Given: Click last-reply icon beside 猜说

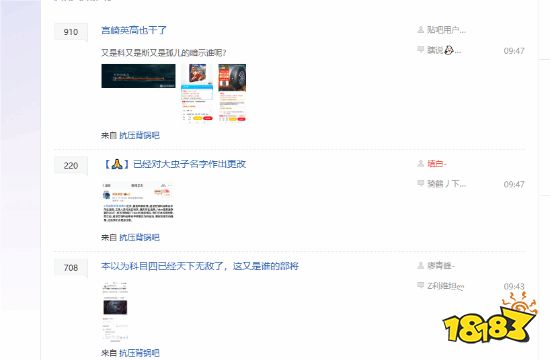Looking at the screenshot, I should pyautogui.click(x=421, y=49).
